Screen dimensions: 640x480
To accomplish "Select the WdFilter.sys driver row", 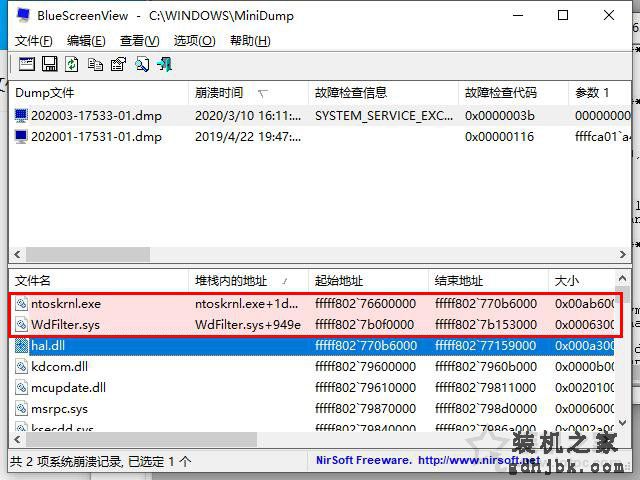I will pos(314,324).
